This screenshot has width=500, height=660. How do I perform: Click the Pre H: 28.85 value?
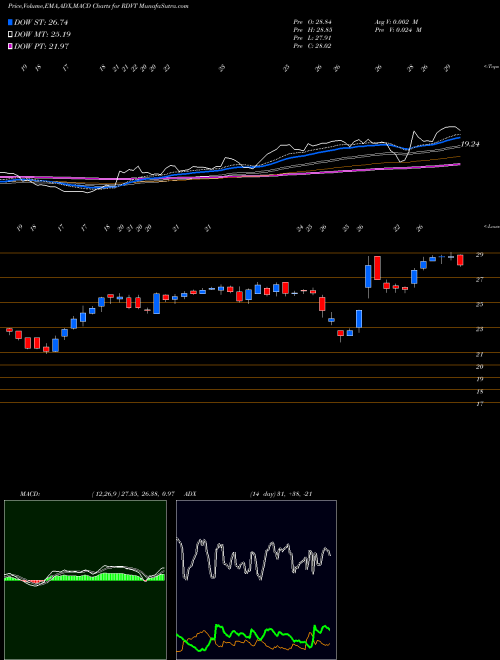tap(312, 30)
